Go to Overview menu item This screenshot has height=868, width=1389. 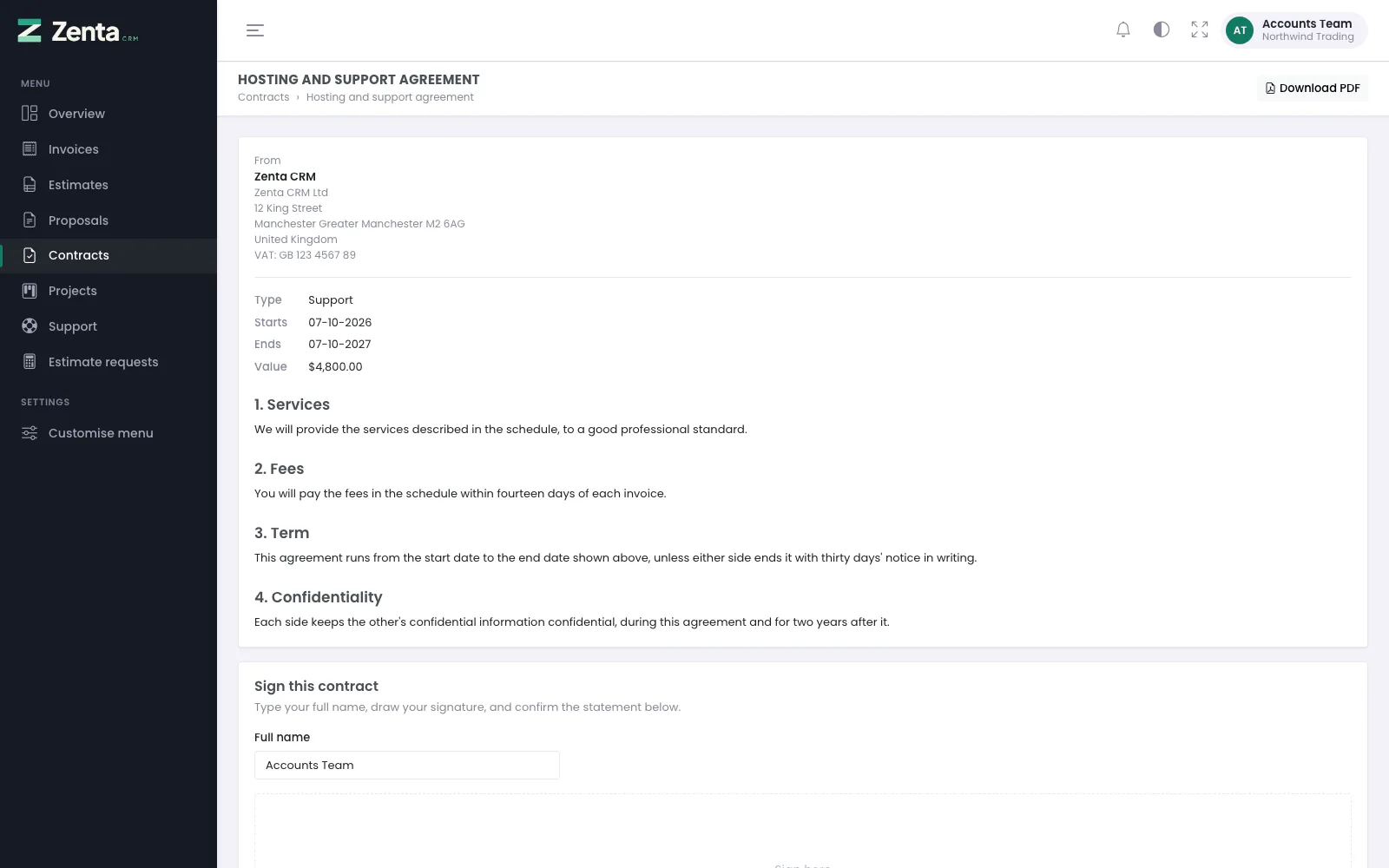[109, 114]
